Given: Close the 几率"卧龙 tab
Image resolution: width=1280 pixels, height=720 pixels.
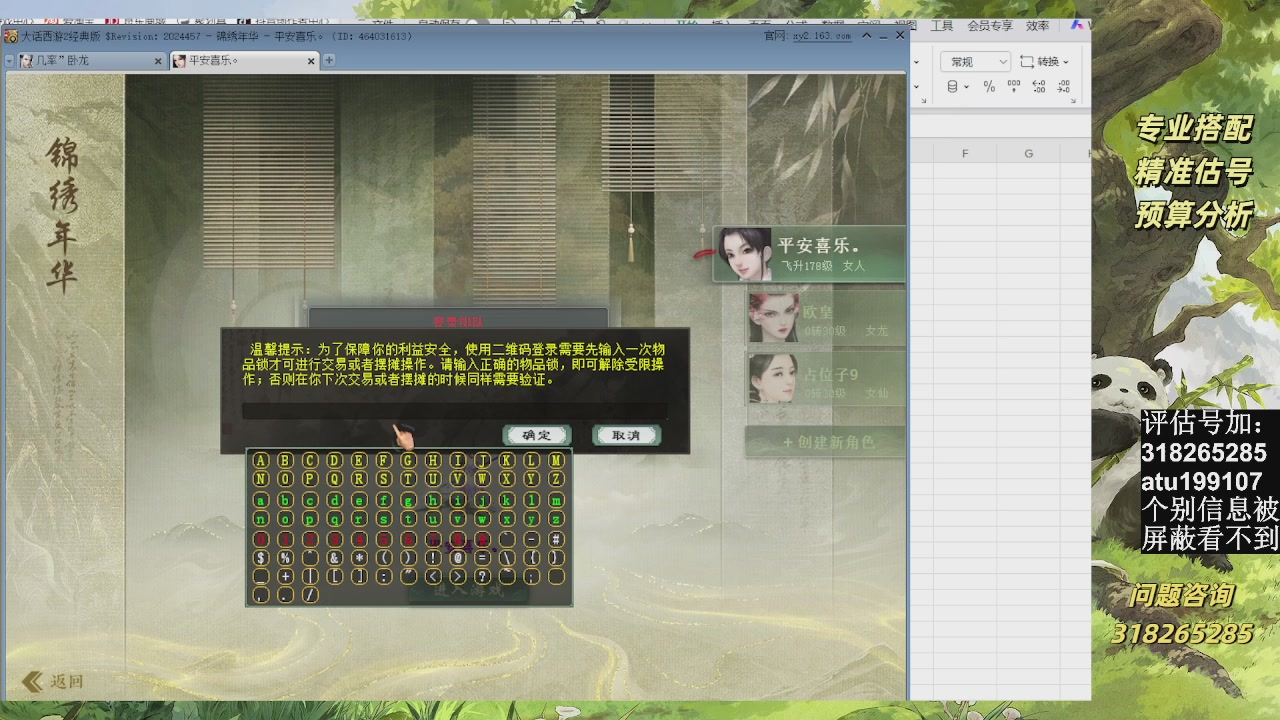Looking at the screenshot, I should (158, 61).
